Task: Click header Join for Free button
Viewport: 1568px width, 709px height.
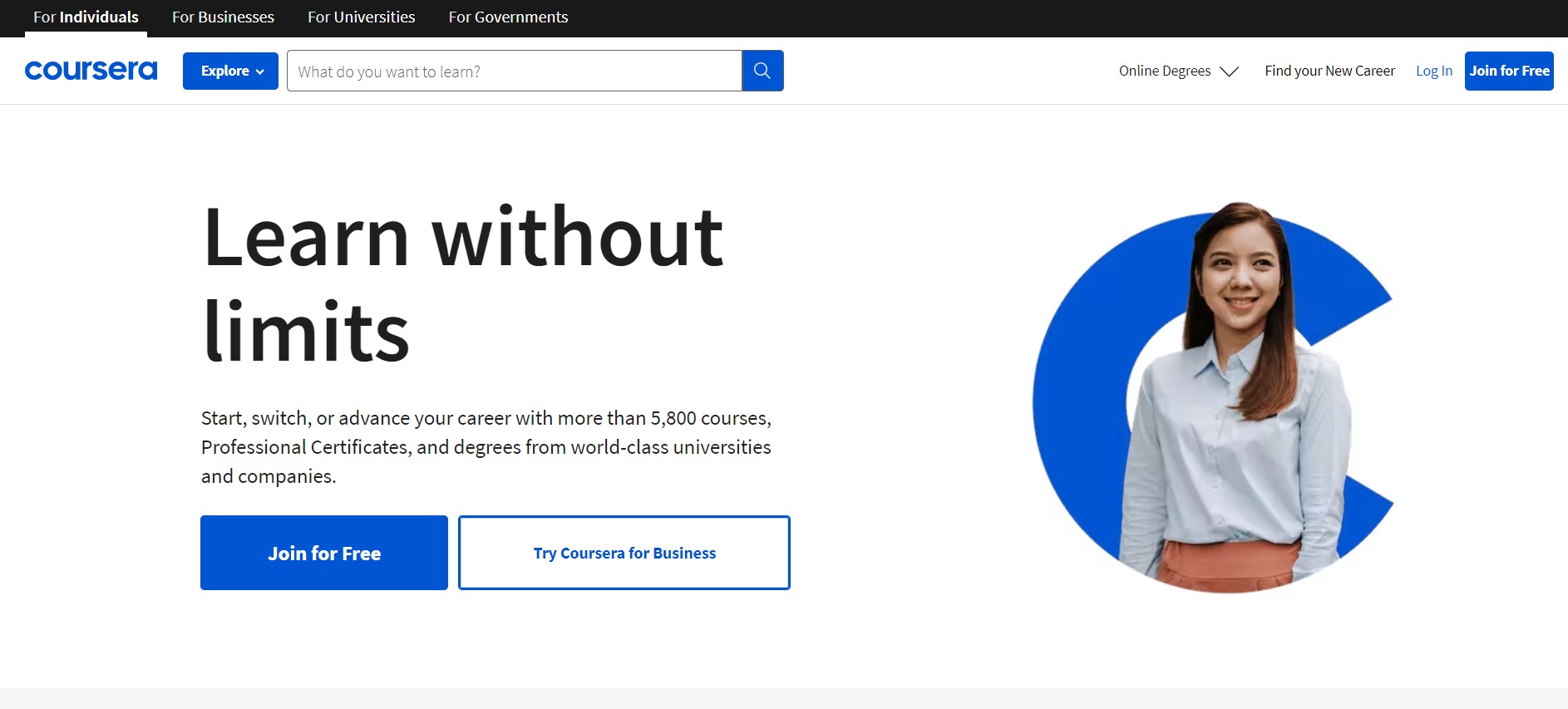Action: point(1509,71)
